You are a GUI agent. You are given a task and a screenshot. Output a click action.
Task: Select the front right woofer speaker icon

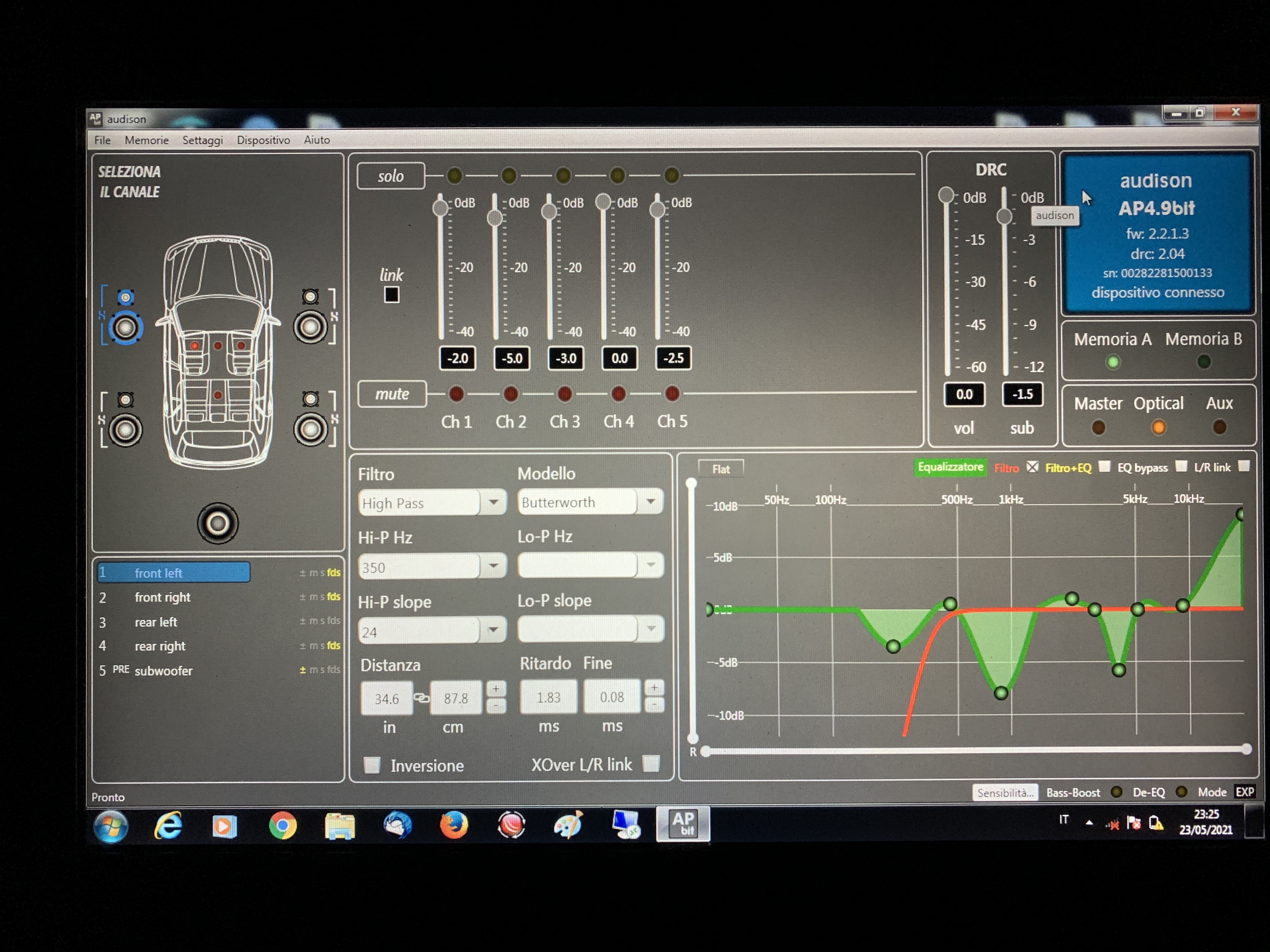click(311, 327)
